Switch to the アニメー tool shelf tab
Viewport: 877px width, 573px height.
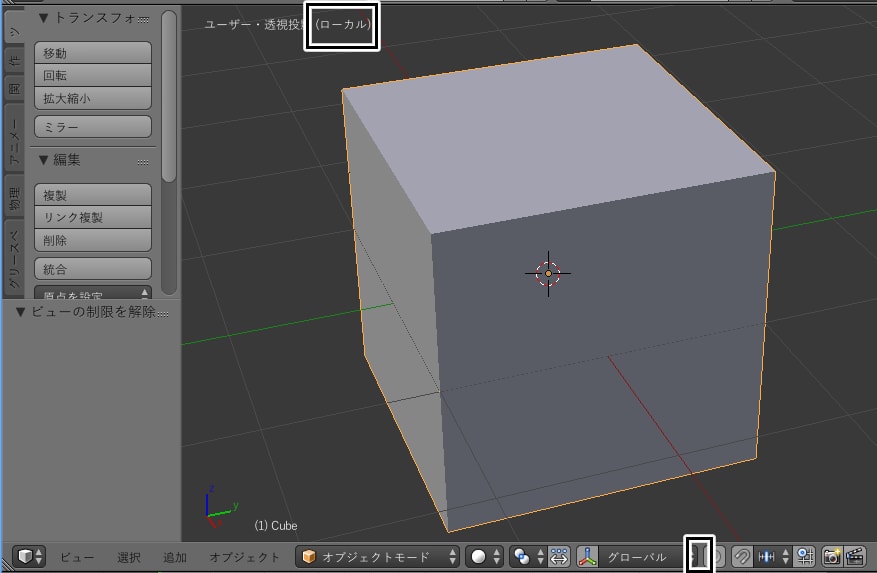[x=14, y=138]
